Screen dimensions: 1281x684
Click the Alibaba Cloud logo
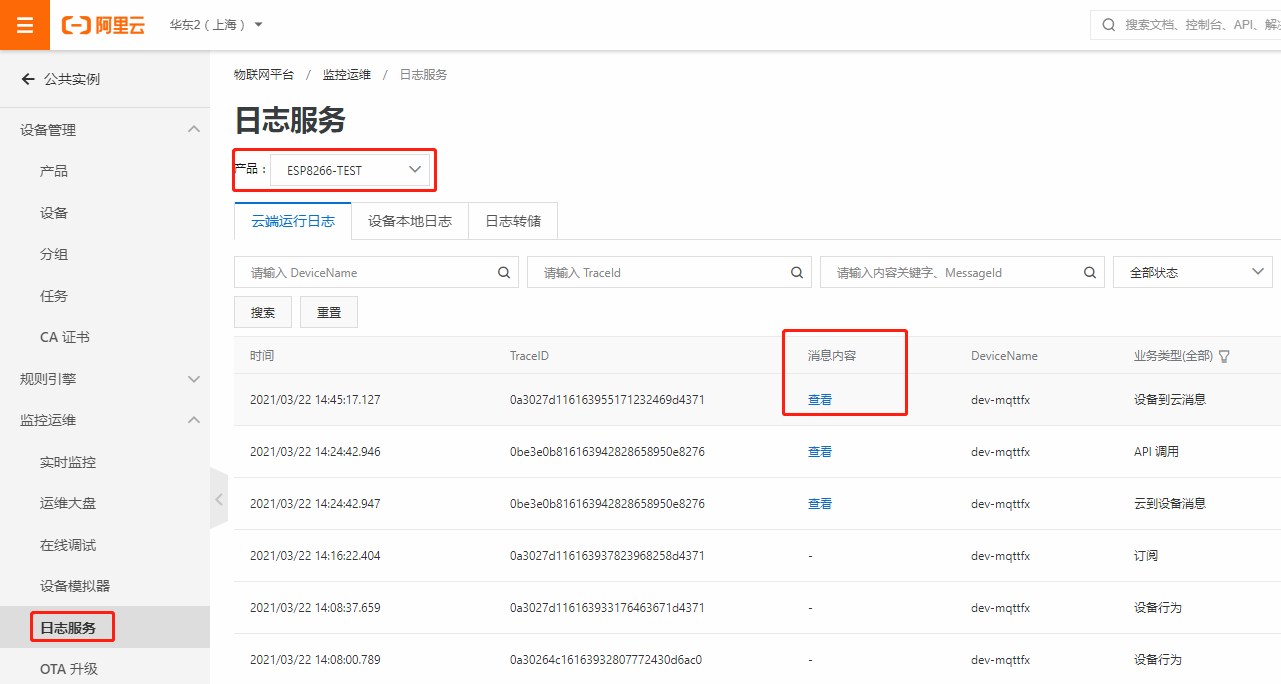coord(103,25)
